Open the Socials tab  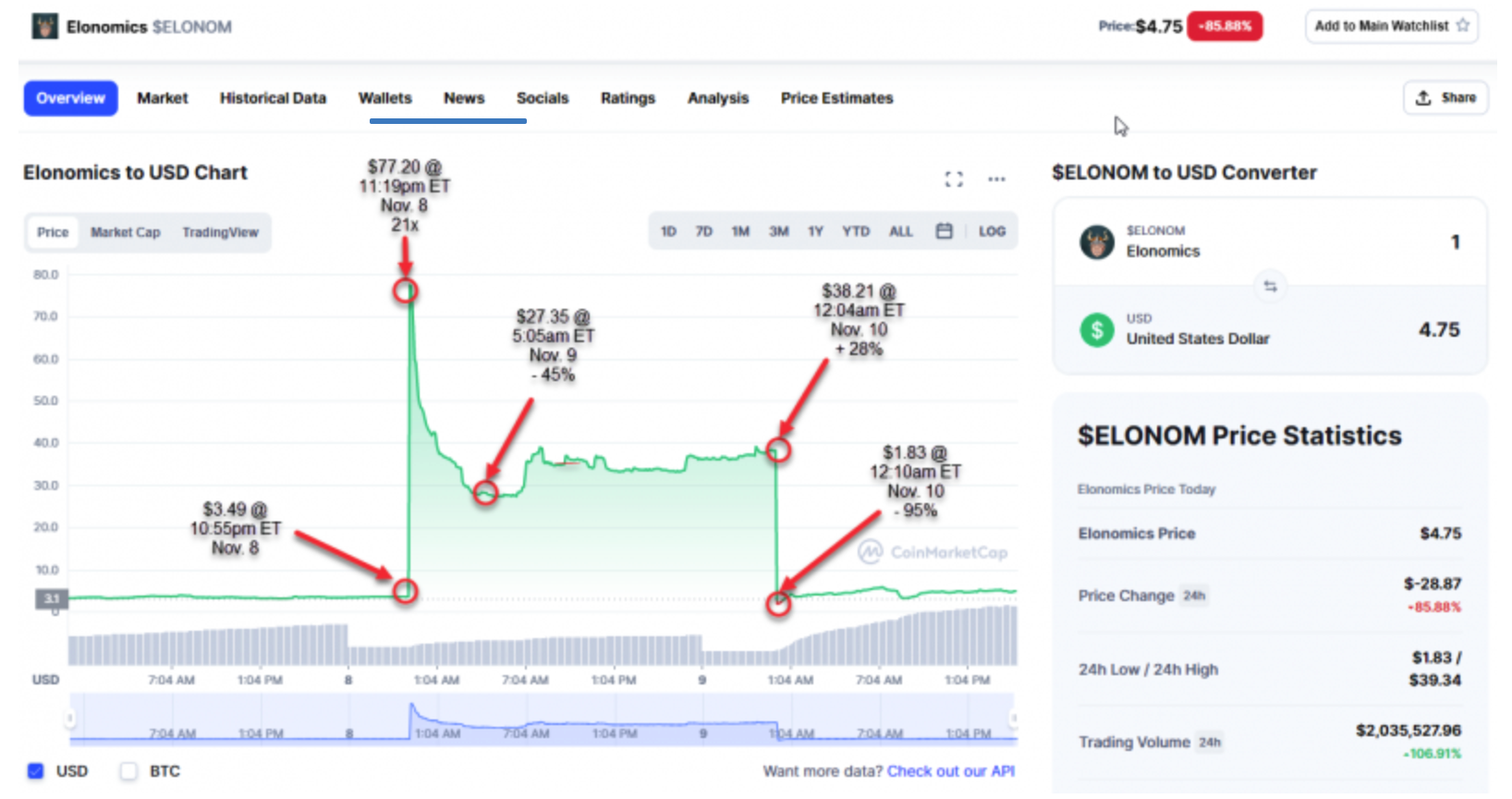click(543, 98)
